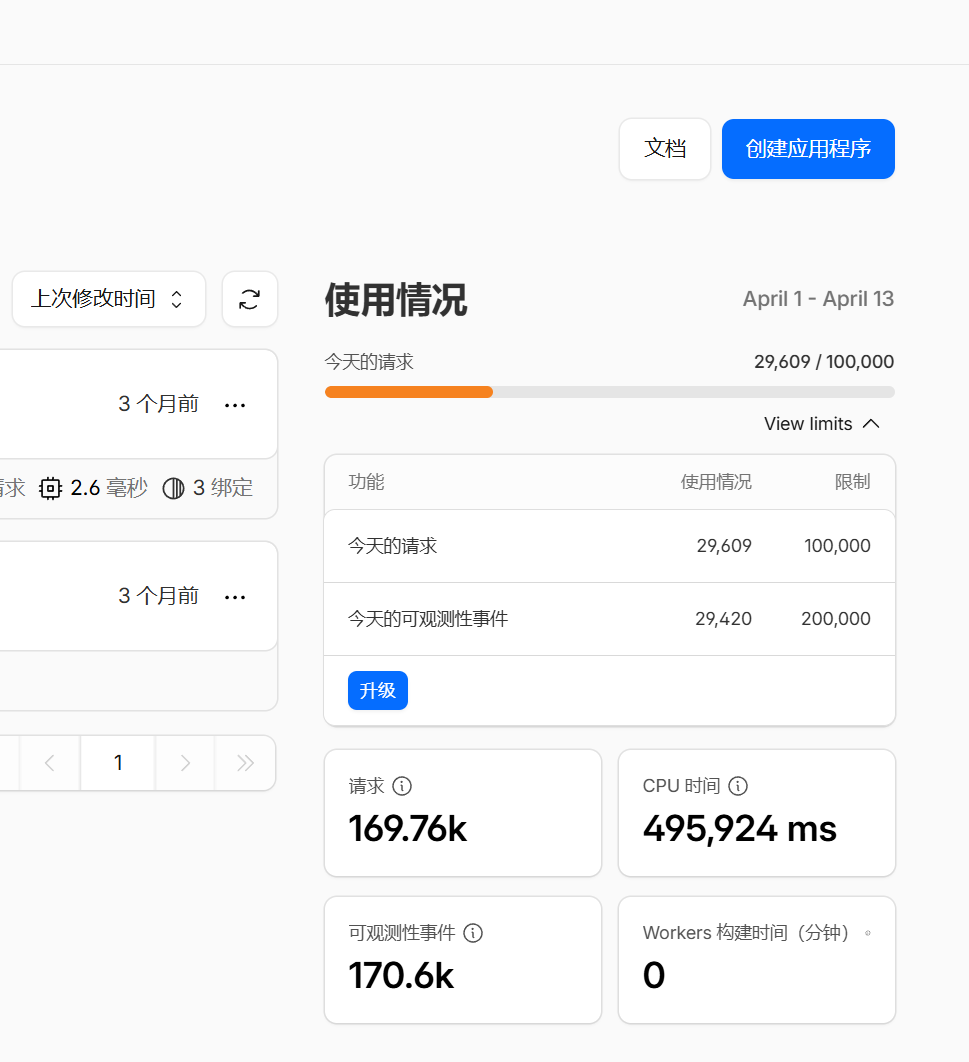This screenshot has height=1062, width=969.
Task: Jump to last page double arrow
Action: pos(245,763)
